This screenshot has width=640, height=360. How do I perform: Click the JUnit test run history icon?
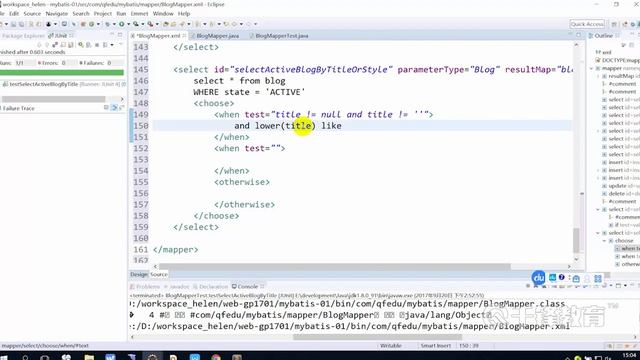coord(105,44)
